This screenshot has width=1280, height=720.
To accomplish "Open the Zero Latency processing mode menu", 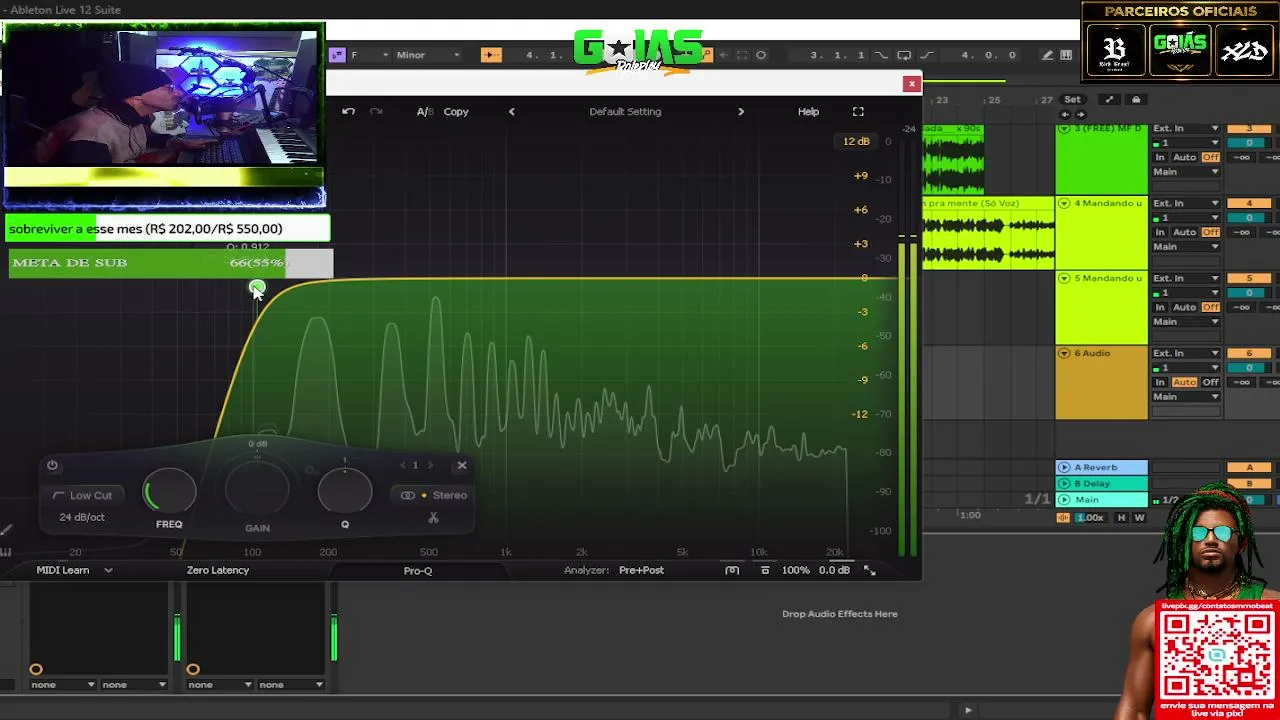I will 217,570.
